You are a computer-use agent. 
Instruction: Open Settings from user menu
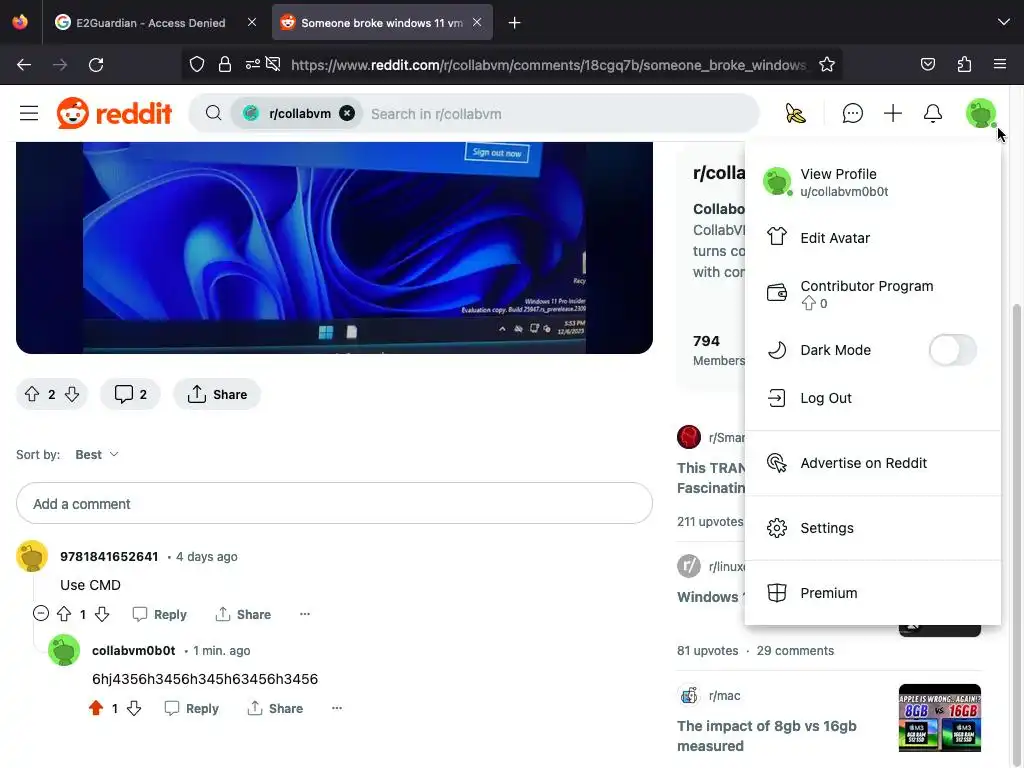point(872,528)
